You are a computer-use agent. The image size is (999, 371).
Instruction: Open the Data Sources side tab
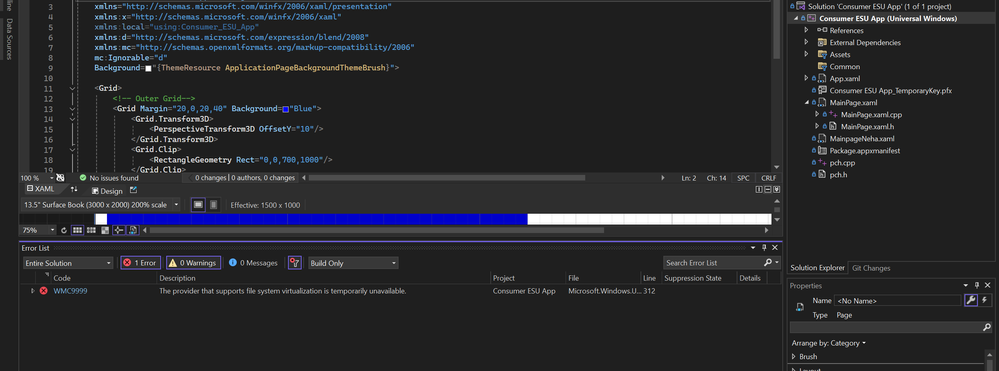9,39
